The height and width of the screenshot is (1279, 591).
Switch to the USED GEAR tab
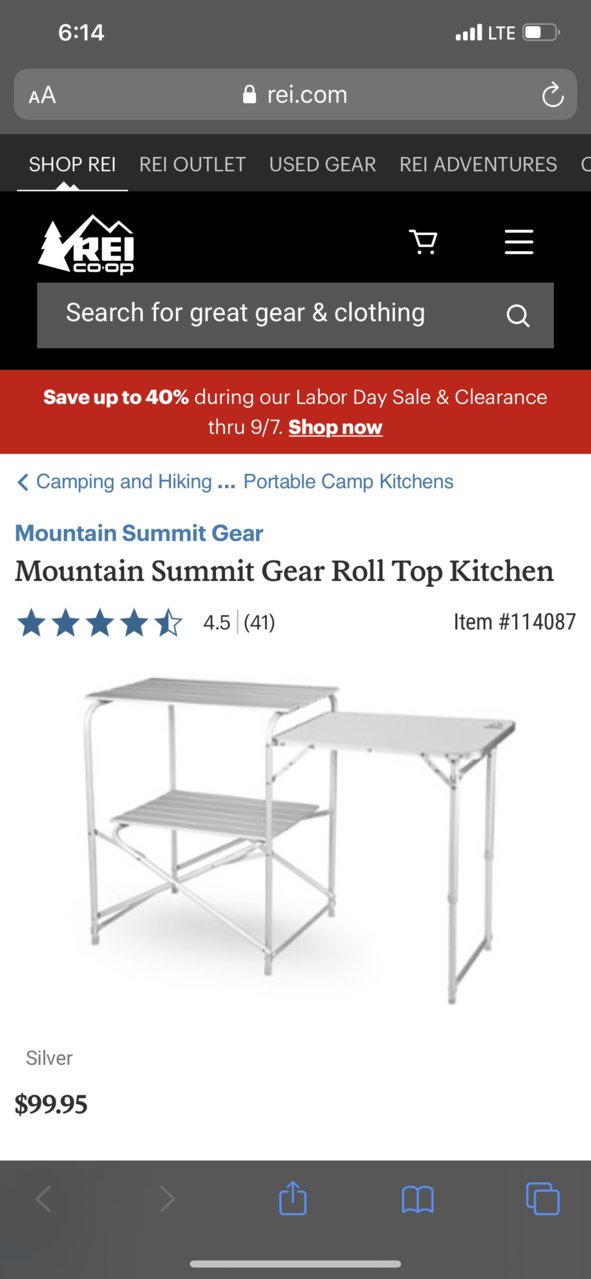coord(322,164)
